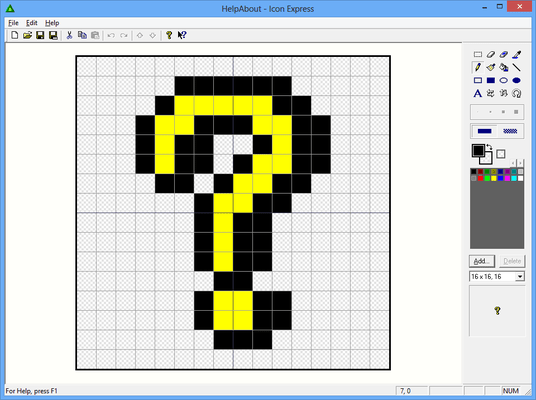Click the black foreground color box

(x=478, y=150)
